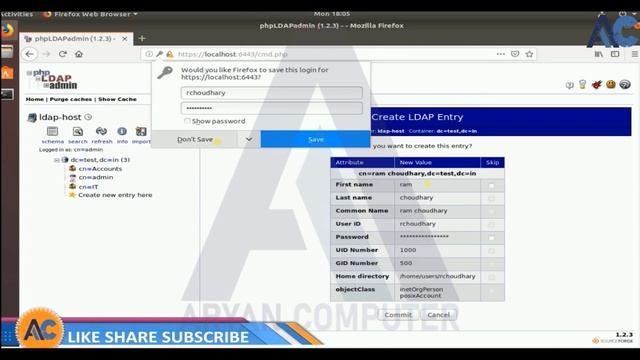Screen dimensions: 640x360
Task: Click the Pocket save icon
Action: [x=515, y=54]
